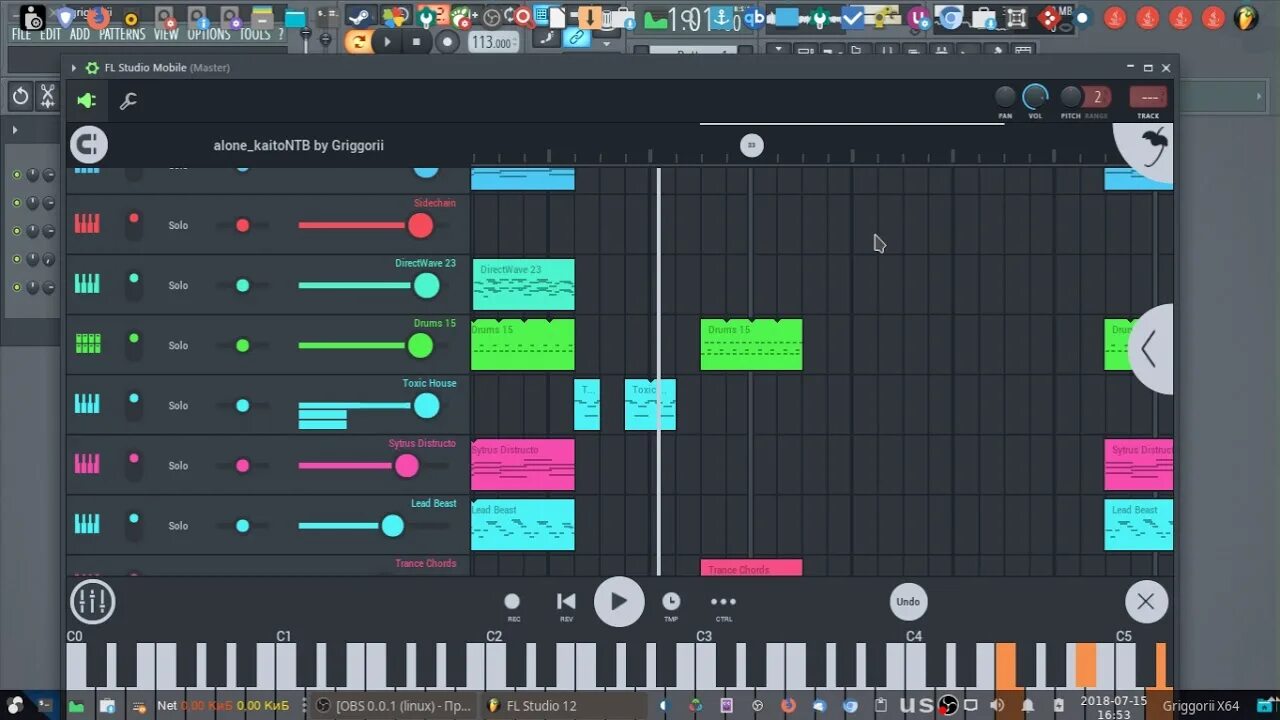This screenshot has width=1280, height=720.
Task: Open the wrench settings tab
Action: 128,101
